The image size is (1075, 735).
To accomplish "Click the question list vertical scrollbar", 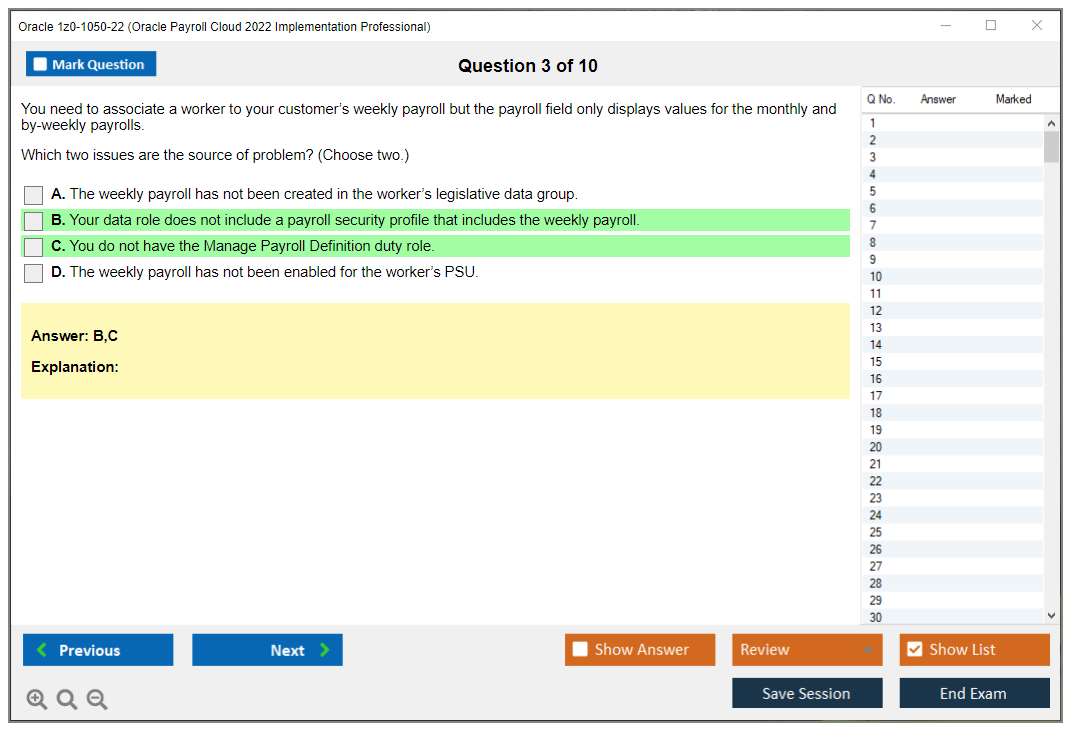I will tap(1051, 145).
